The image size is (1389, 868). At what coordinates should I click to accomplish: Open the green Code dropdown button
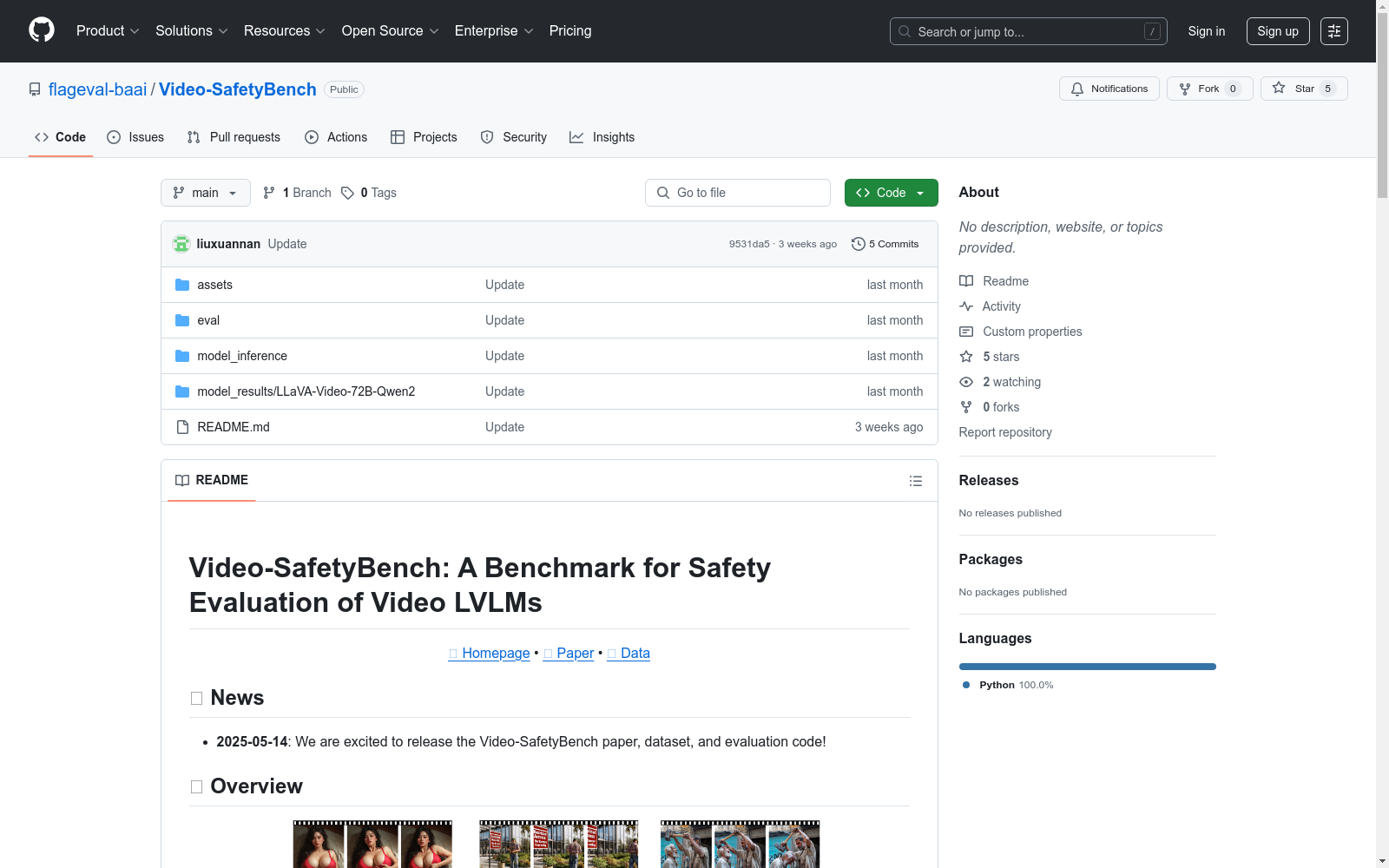click(x=892, y=193)
